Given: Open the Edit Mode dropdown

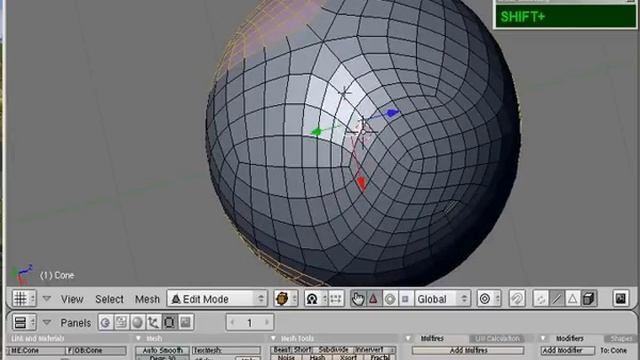Looking at the screenshot, I should (x=217, y=299).
